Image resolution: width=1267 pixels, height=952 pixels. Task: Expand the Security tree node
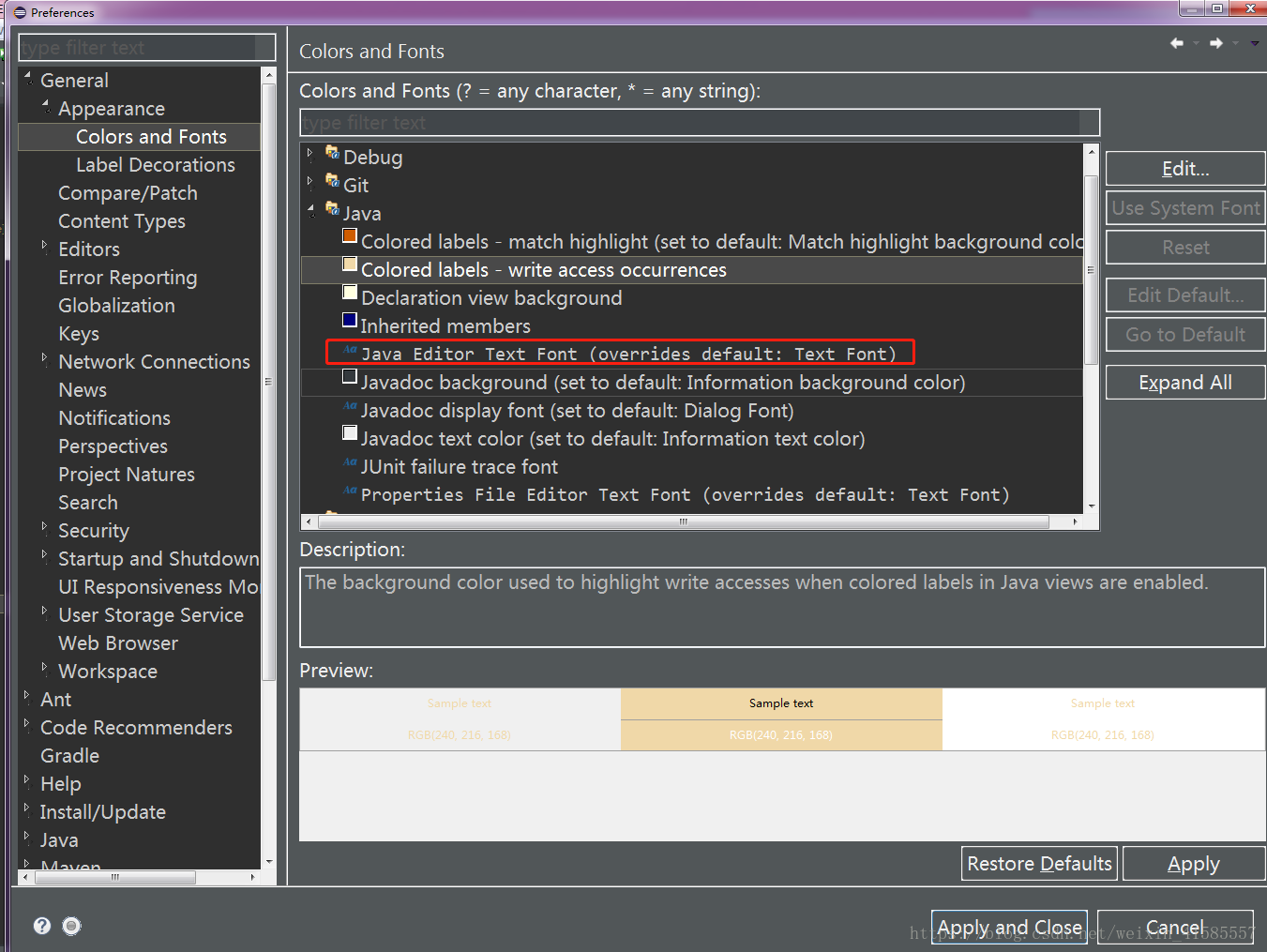click(44, 527)
